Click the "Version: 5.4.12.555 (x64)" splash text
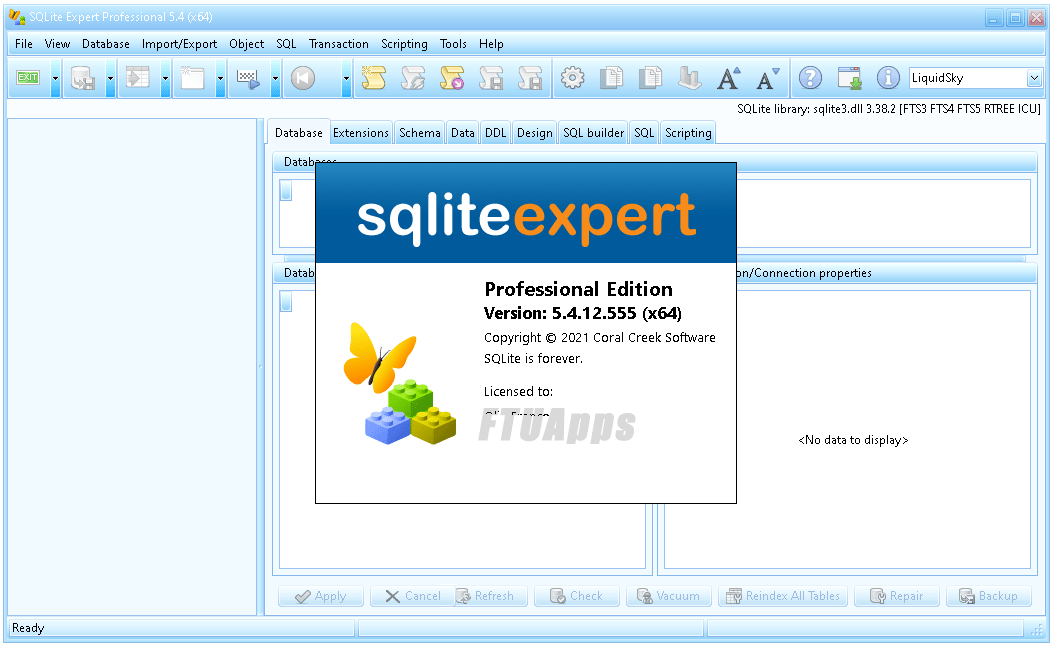Image resolution: width=1051 pixels, height=645 pixels. pyautogui.click(x=582, y=313)
